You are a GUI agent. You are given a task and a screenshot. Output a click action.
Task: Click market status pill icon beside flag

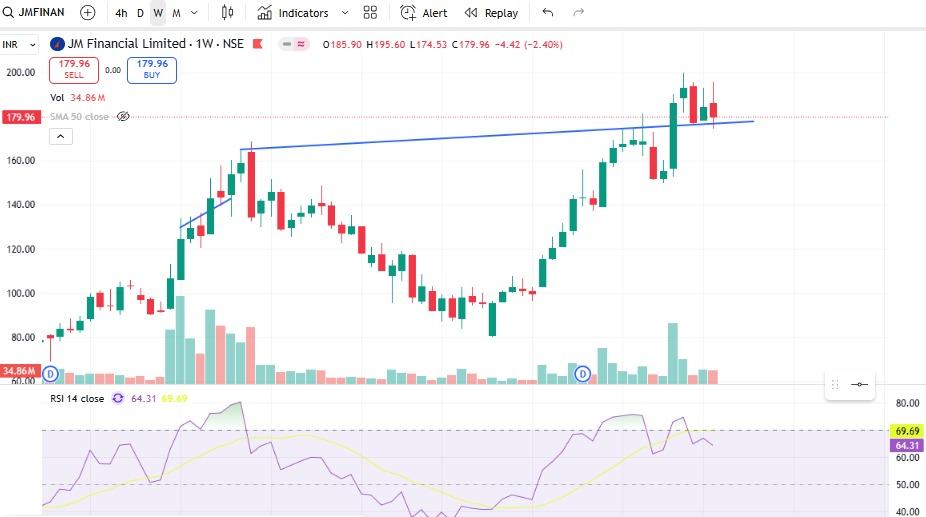pyautogui.click(x=294, y=44)
